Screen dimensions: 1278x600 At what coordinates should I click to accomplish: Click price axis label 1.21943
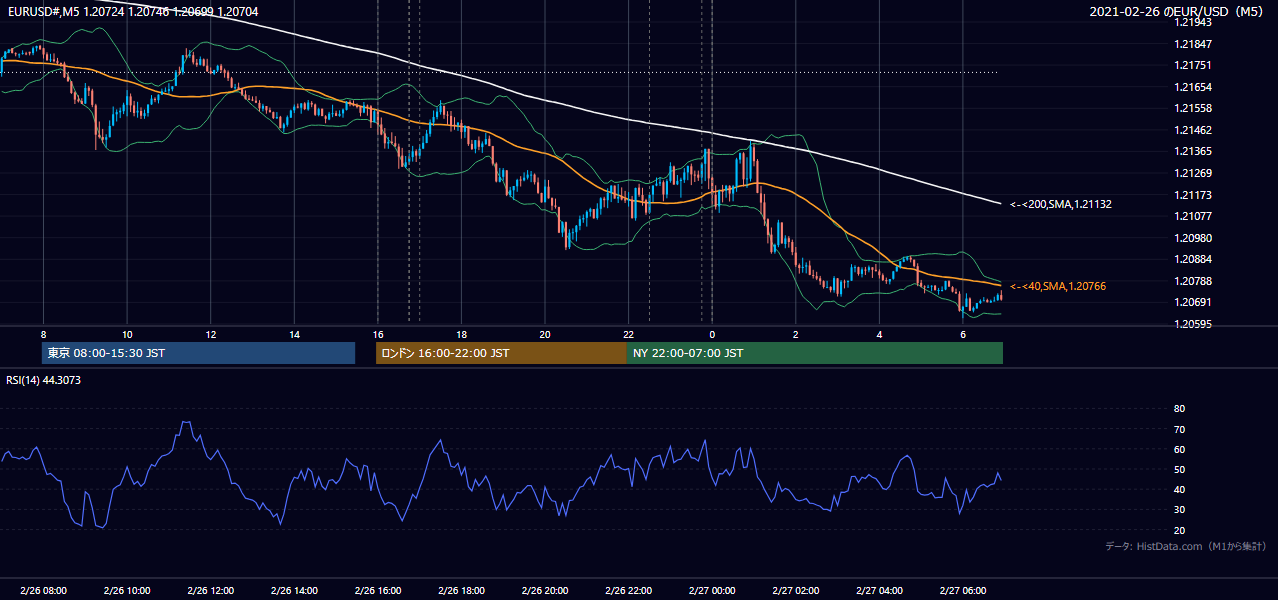pyautogui.click(x=1193, y=22)
